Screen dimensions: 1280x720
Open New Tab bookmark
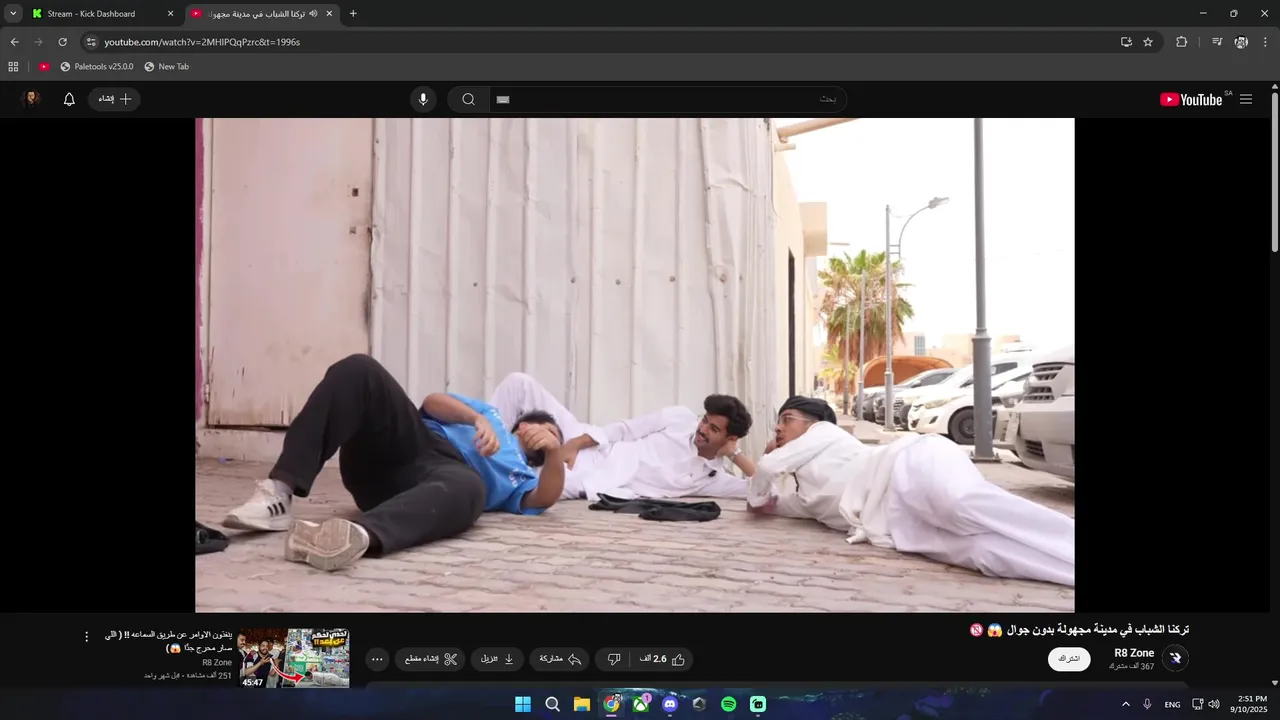(x=166, y=67)
